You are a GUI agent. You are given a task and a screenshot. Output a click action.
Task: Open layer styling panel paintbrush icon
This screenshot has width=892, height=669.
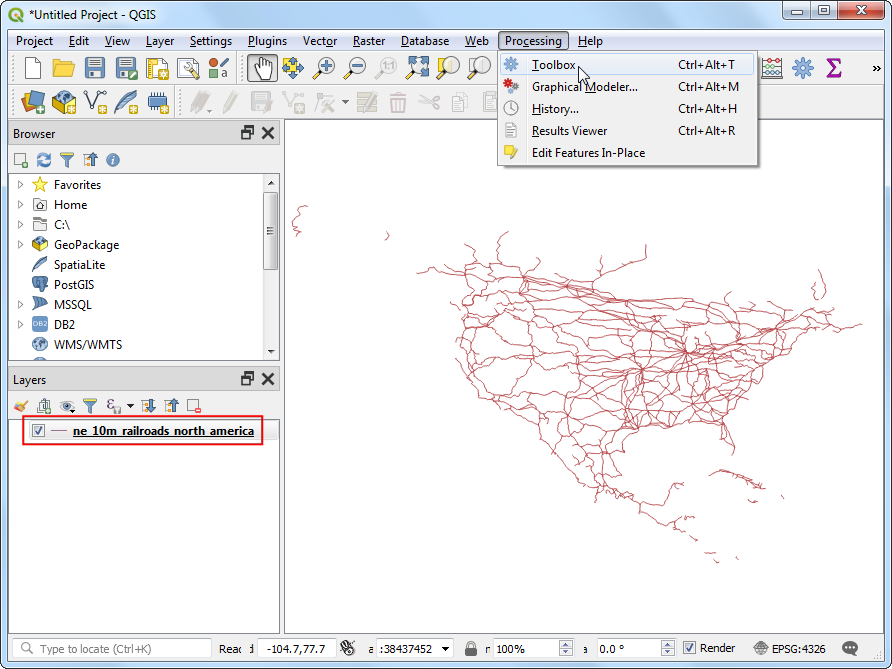point(21,406)
